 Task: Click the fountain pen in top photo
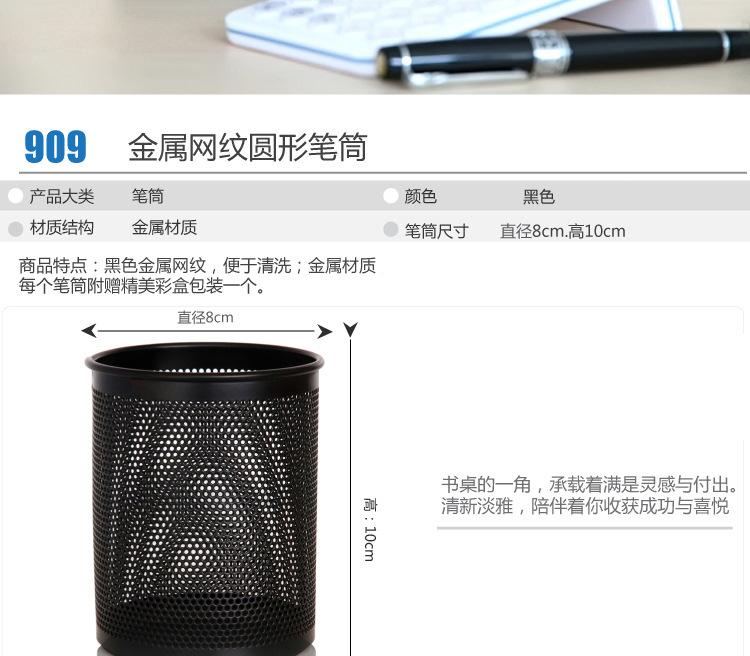point(563,56)
